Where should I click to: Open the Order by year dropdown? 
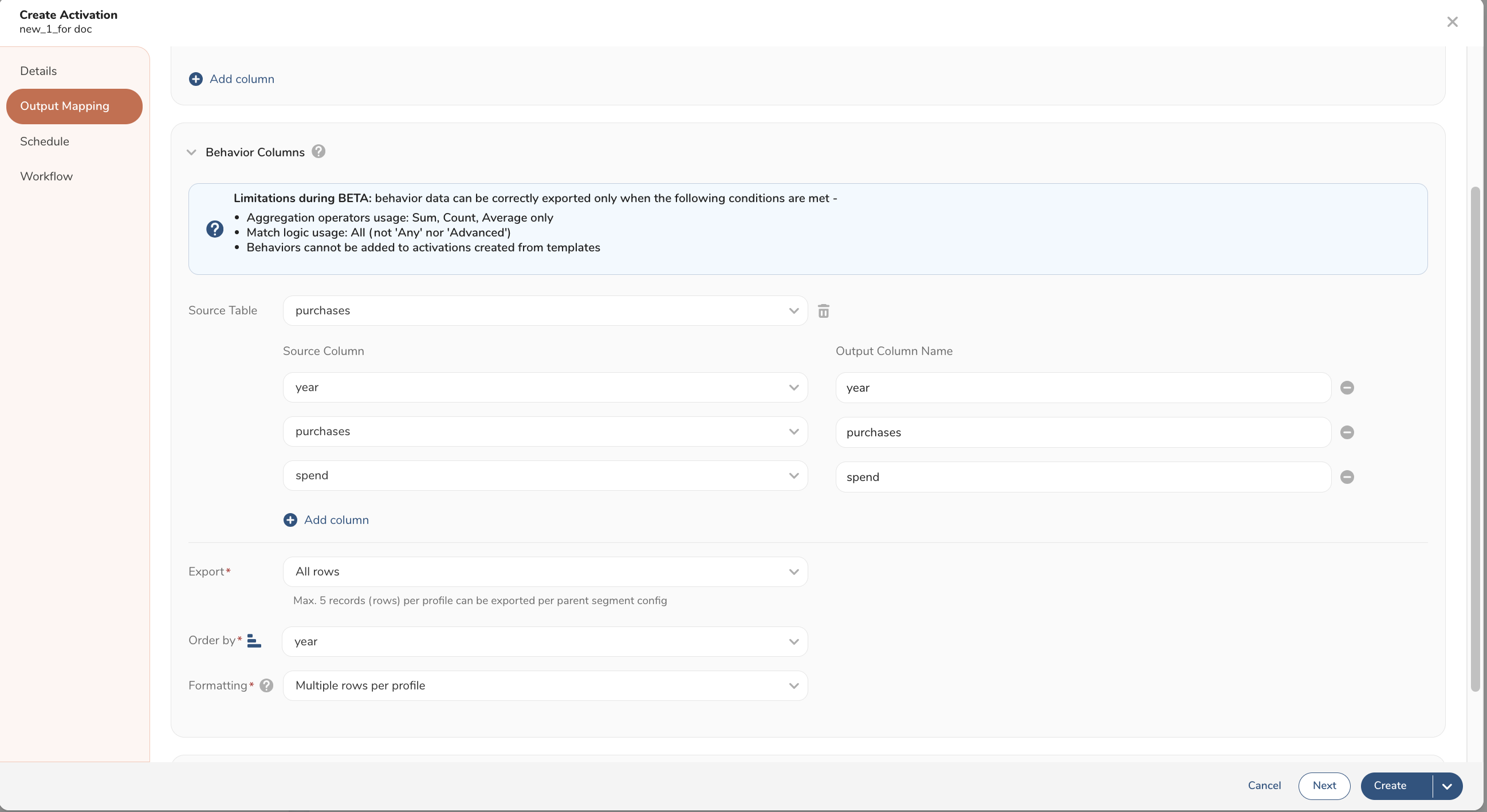[x=544, y=642]
